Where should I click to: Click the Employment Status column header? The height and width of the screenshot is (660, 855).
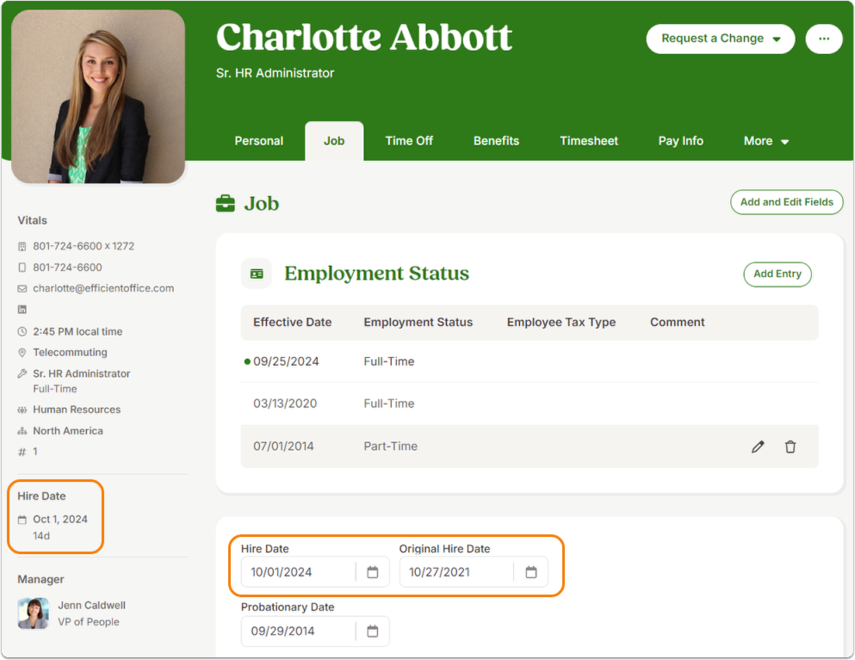click(x=418, y=322)
